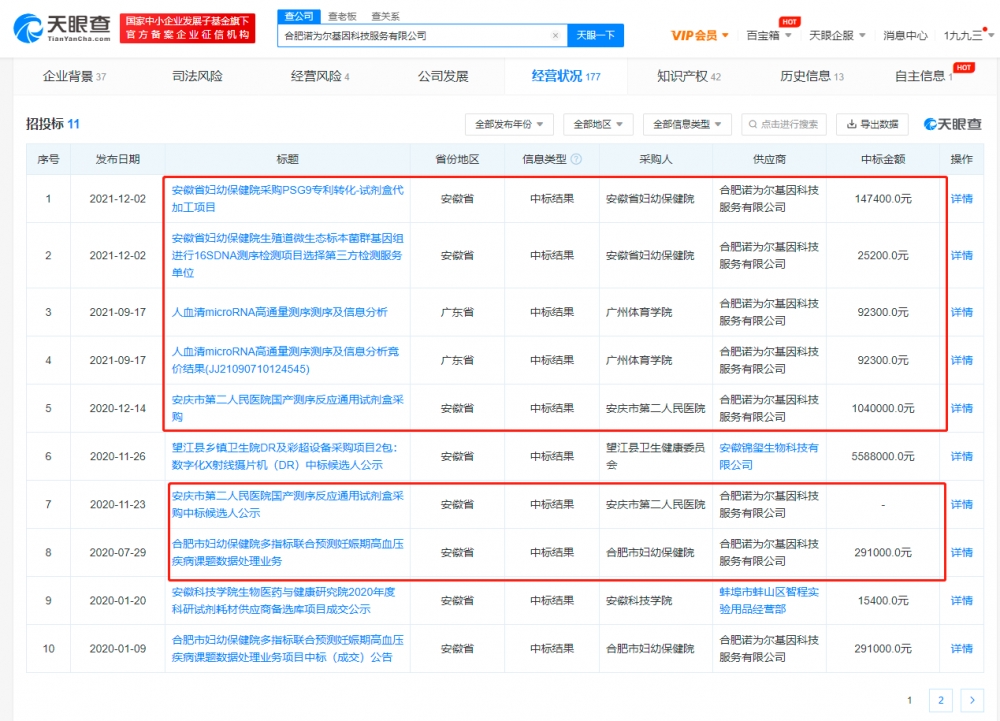
Task: Click the 25200.0元 amount cell
Action: pos(883,256)
